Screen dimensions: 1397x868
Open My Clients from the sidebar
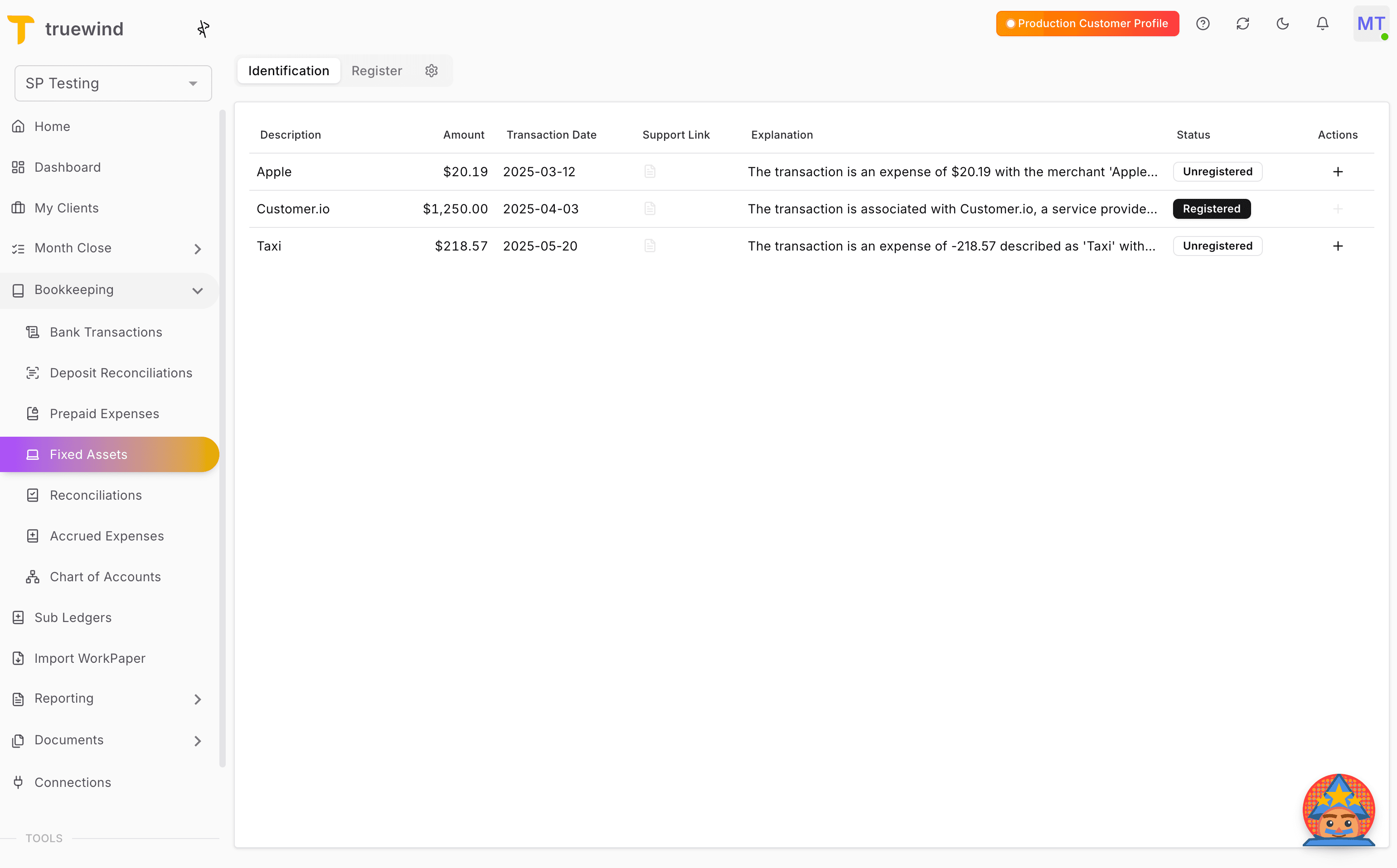(67, 208)
